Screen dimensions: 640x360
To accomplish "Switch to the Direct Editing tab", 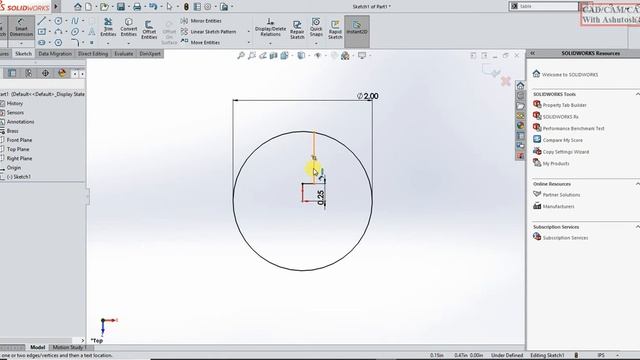I will coord(93,53).
